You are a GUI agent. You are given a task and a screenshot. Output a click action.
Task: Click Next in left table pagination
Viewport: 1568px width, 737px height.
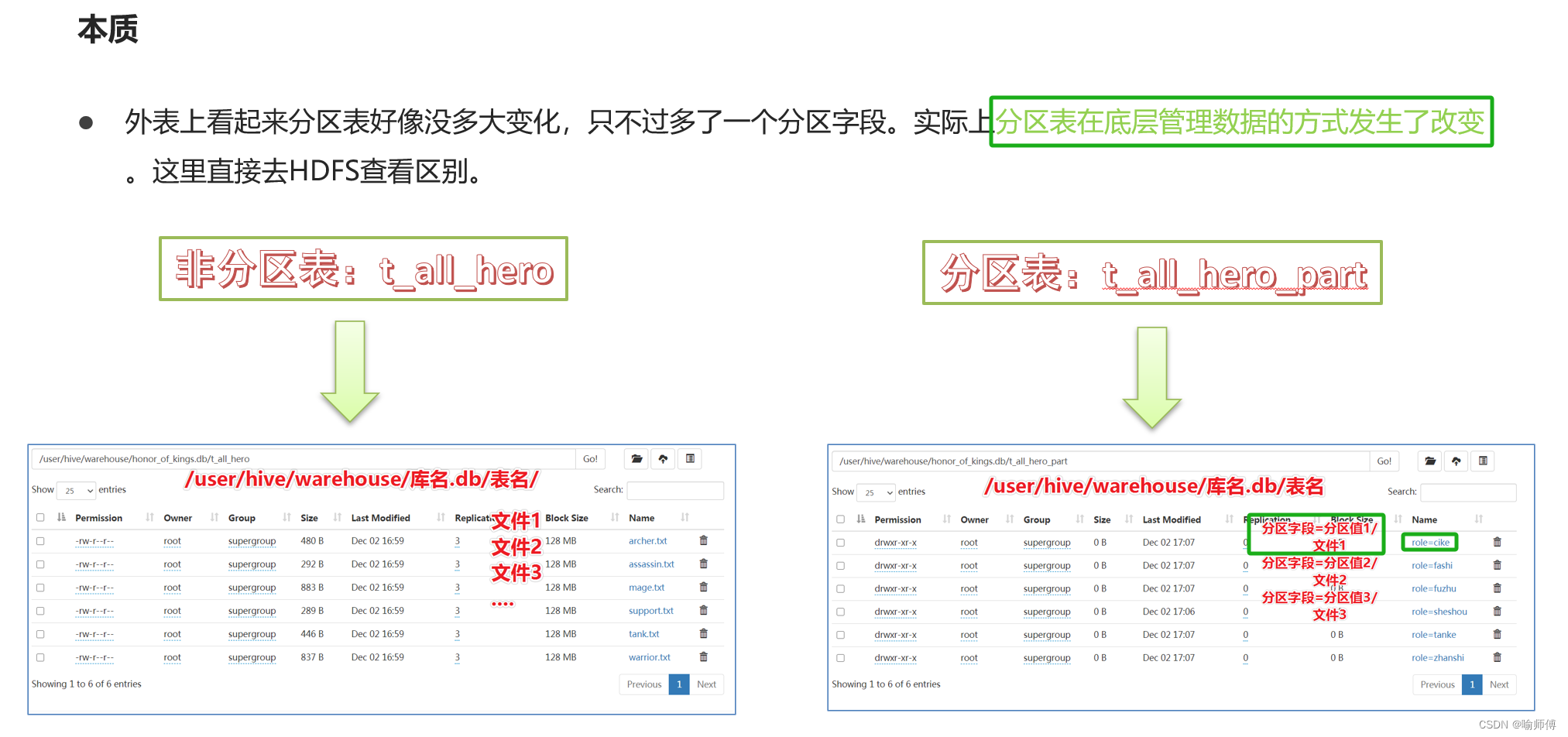pyautogui.click(x=706, y=684)
